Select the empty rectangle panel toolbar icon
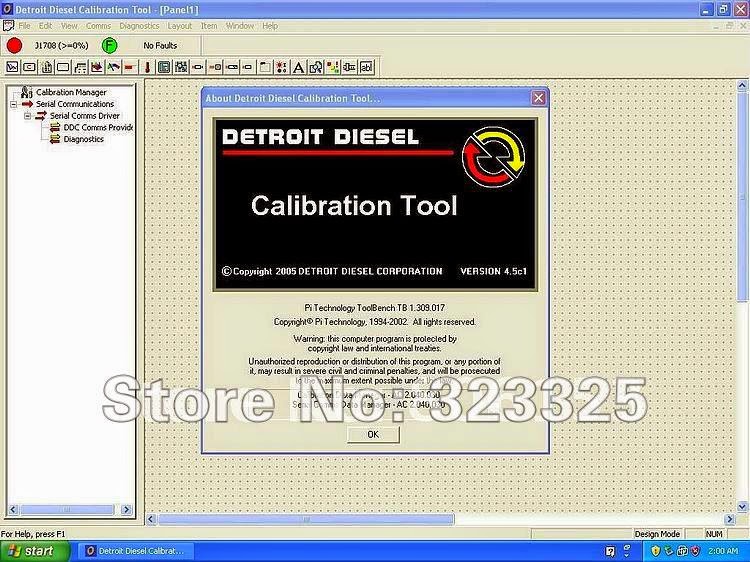 coord(63,67)
